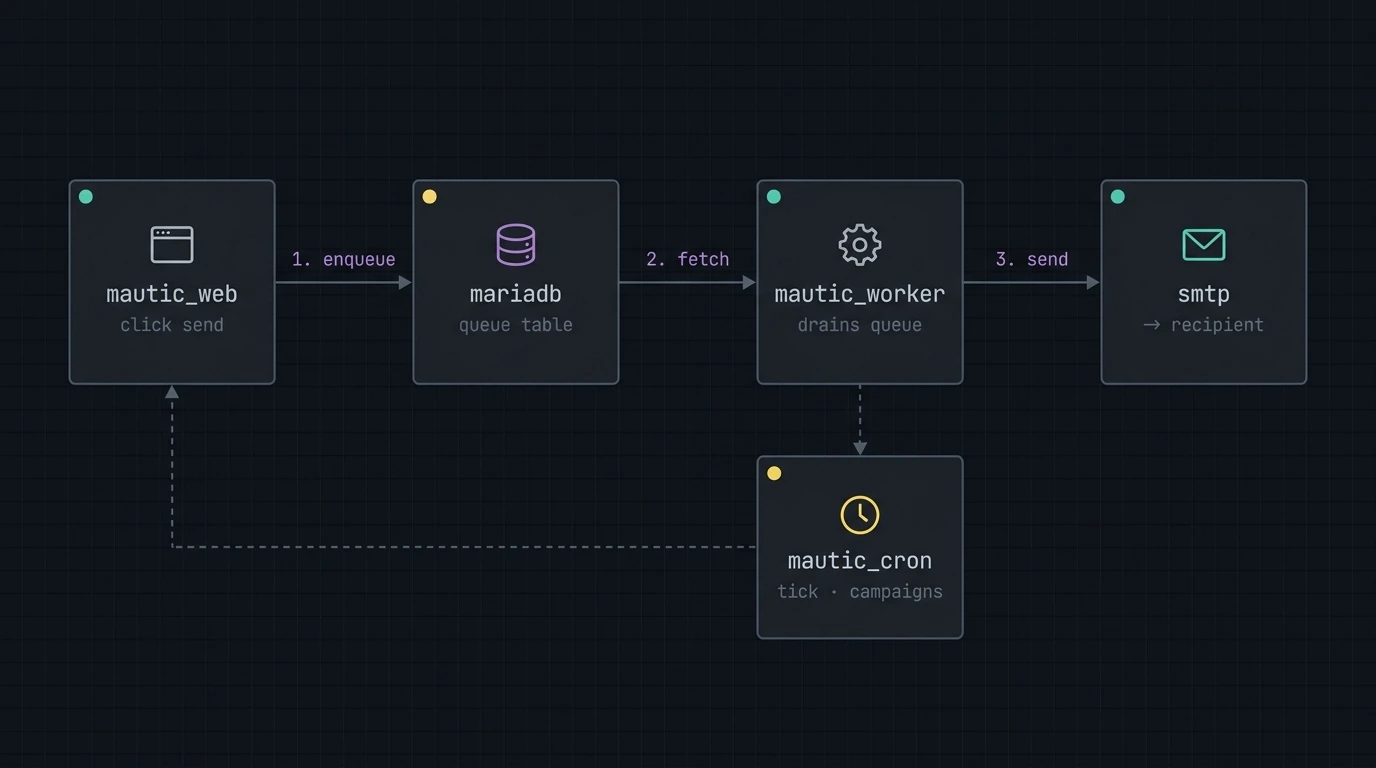Image resolution: width=1376 pixels, height=768 pixels.
Task: Click the green status dot on smtp
Action: tap(1118, 197)
